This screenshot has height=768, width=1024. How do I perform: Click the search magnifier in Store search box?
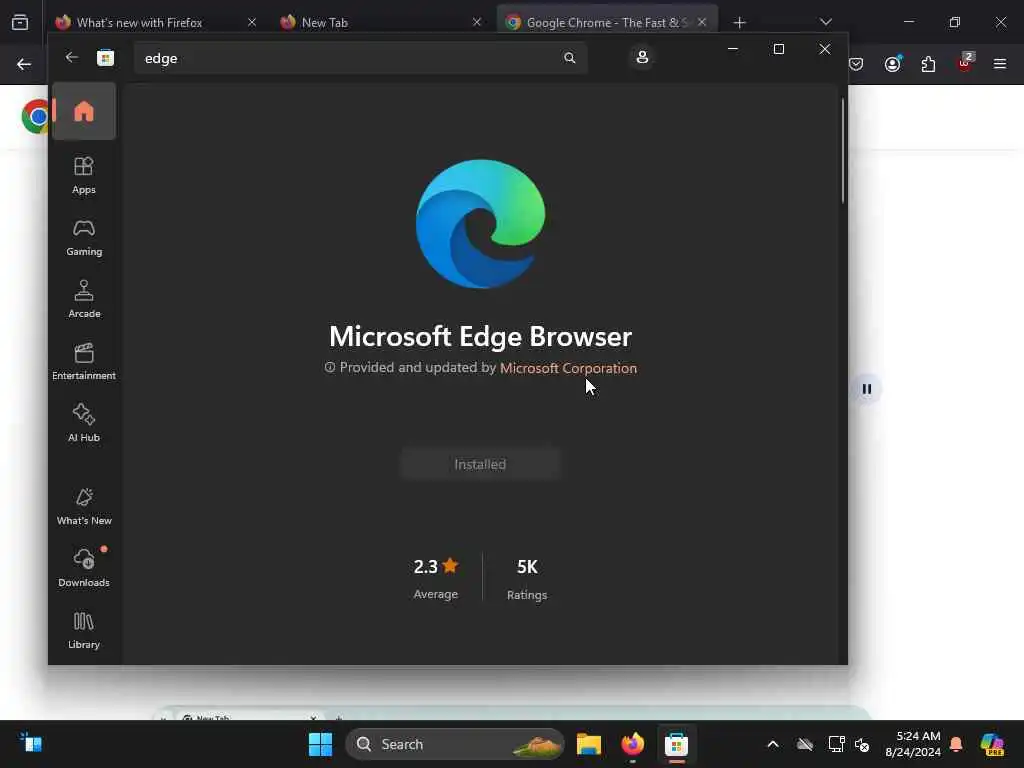pyautogui.click(x=569, y=58)
